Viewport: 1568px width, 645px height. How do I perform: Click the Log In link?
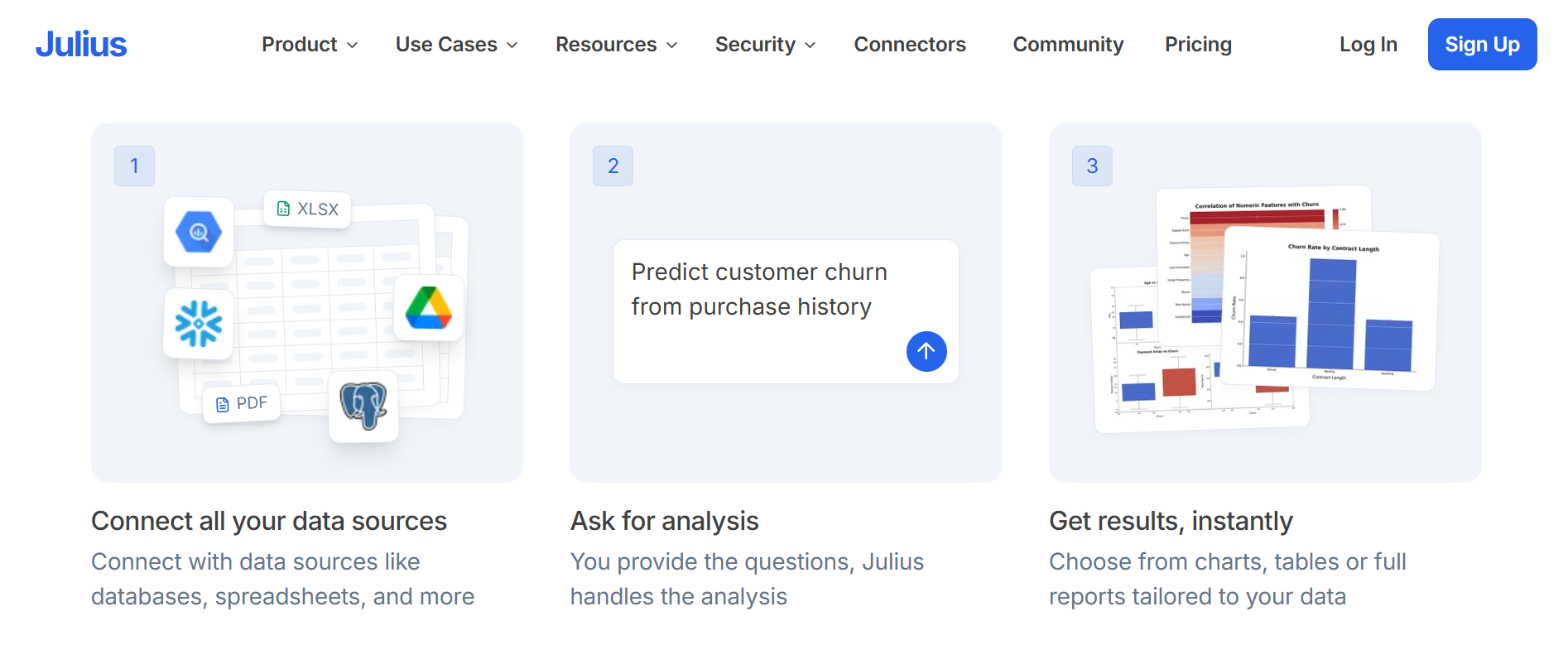pos(1368,45)
